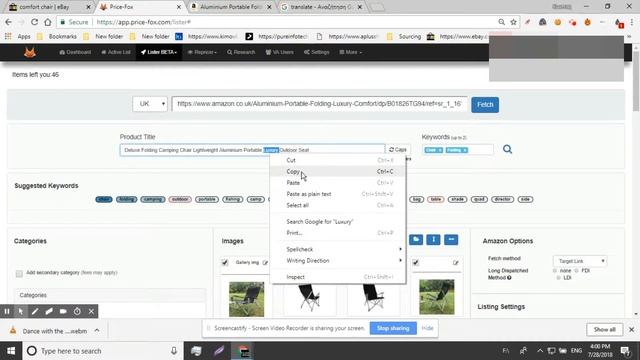Click the Screencastify timer icon
This screenshot has width=640, height=360.
click(x=77, y=311)
